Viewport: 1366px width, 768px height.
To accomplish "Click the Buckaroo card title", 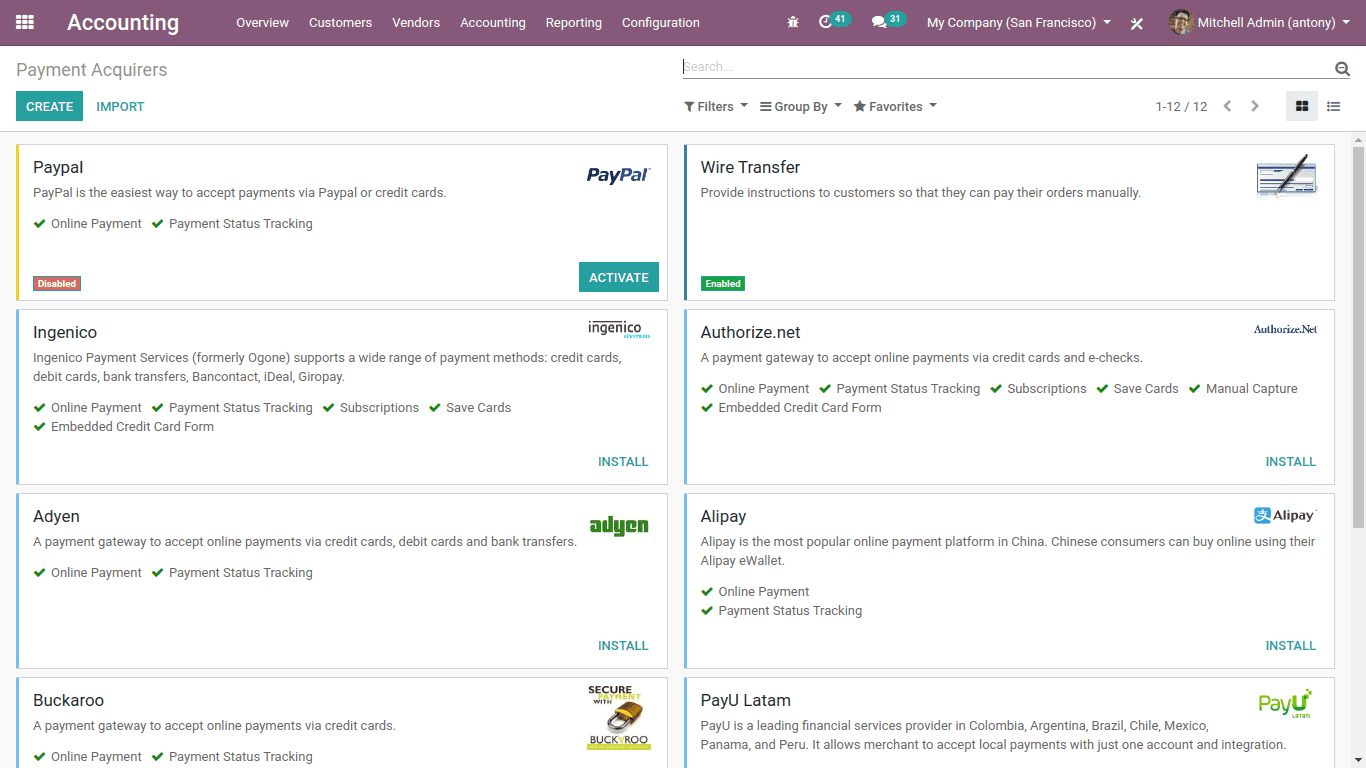I will (x=68, y=700).
